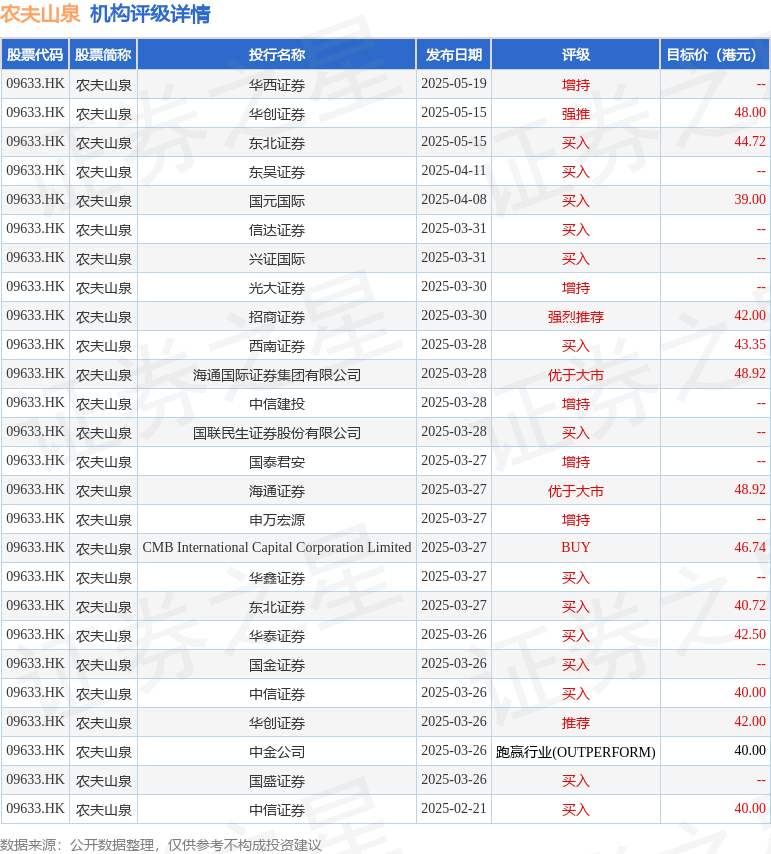
Task: Click 跑赢行业(OUTPERFORM) rating
Action: (x=576, y=752)
